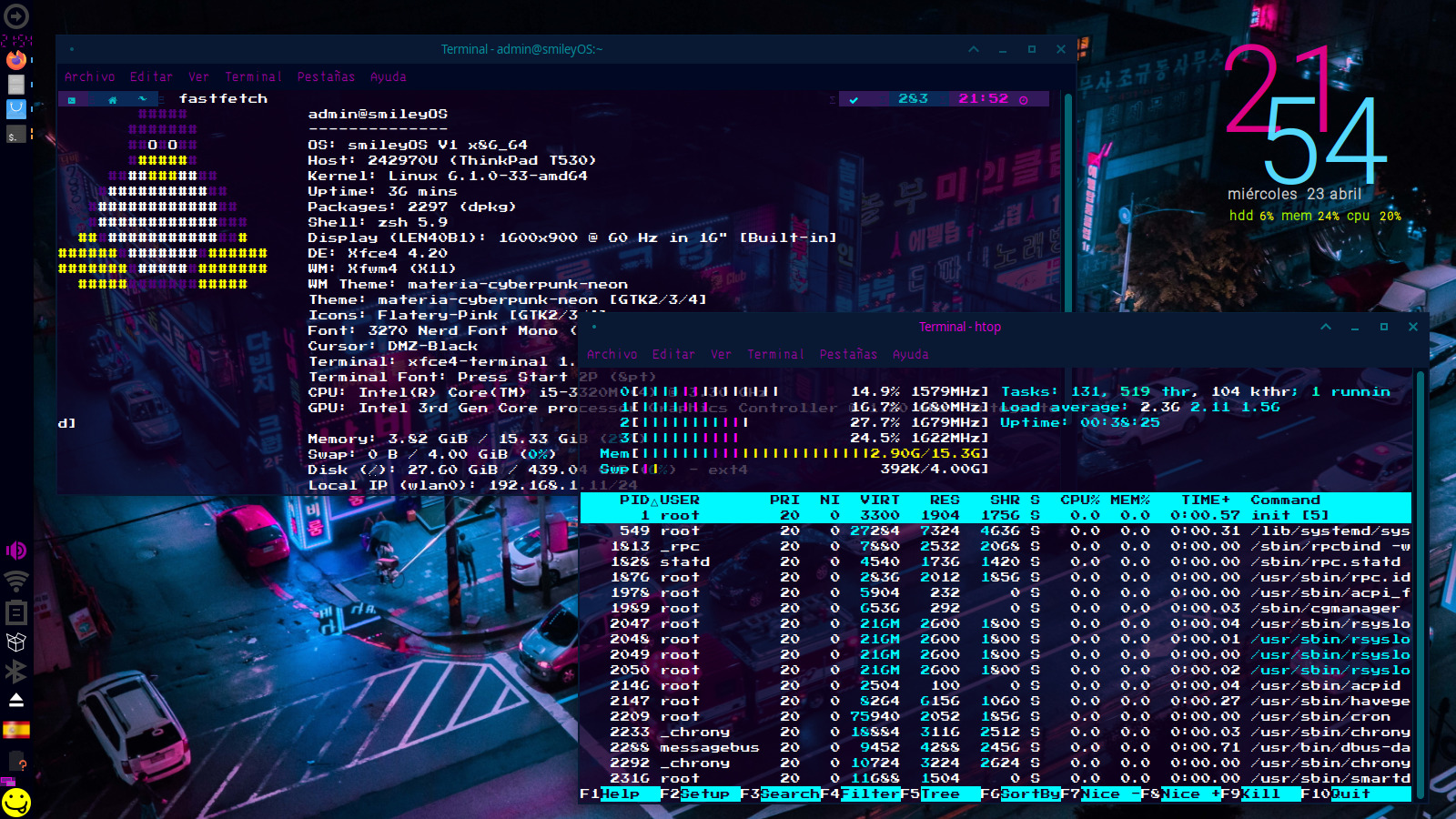Click F7 Nice - in htop footer
1456x819 pixels.
[x=1100, y=794]
